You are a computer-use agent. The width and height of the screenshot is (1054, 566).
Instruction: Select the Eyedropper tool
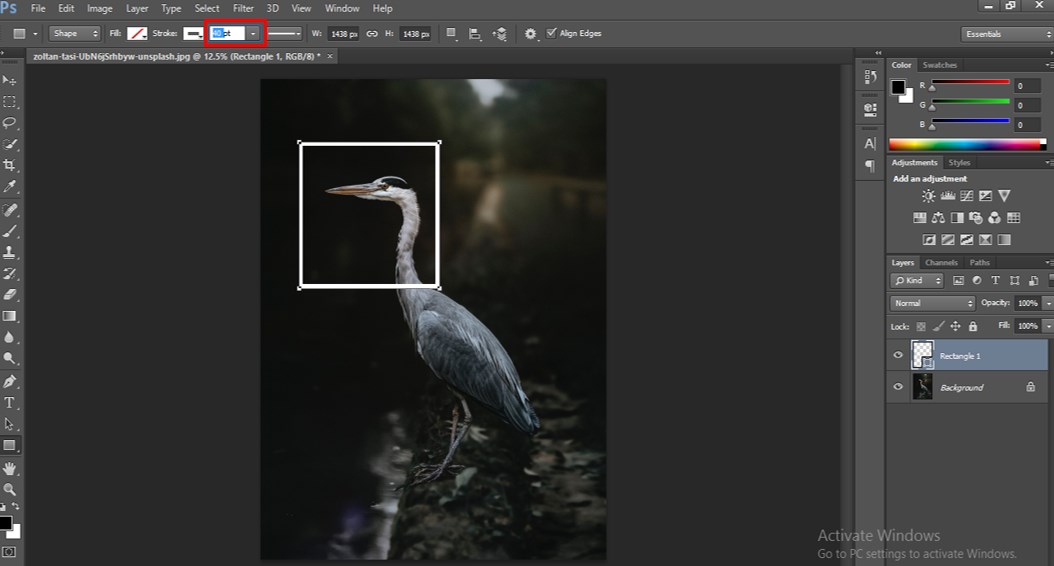(9, 187)
